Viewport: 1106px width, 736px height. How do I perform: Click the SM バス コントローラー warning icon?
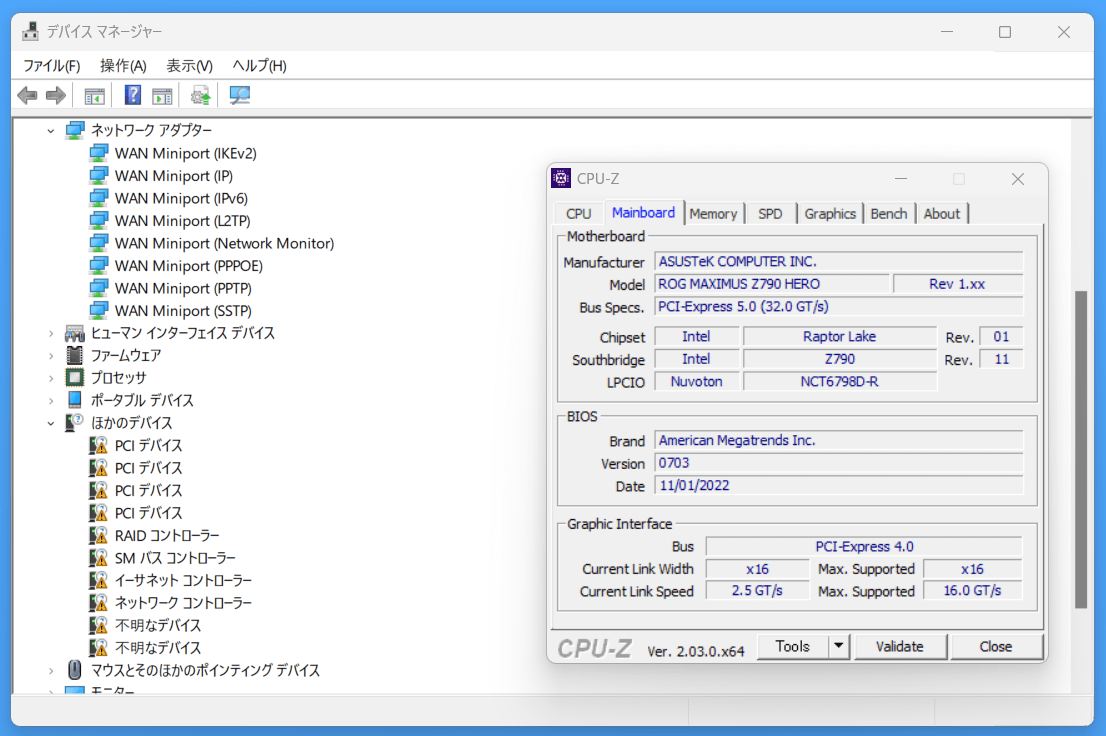point(99,558)
